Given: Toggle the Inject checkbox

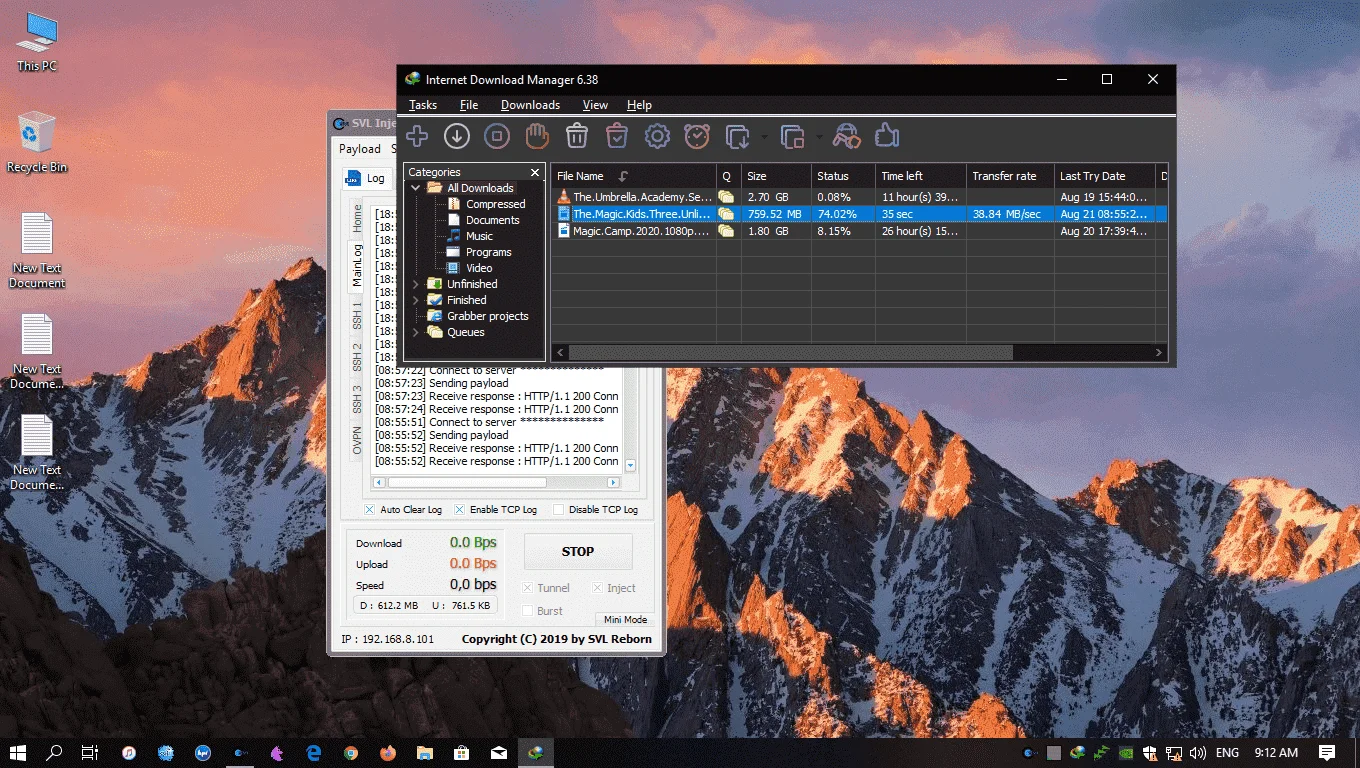Looking at the screenshot, I should coord(597,588).
